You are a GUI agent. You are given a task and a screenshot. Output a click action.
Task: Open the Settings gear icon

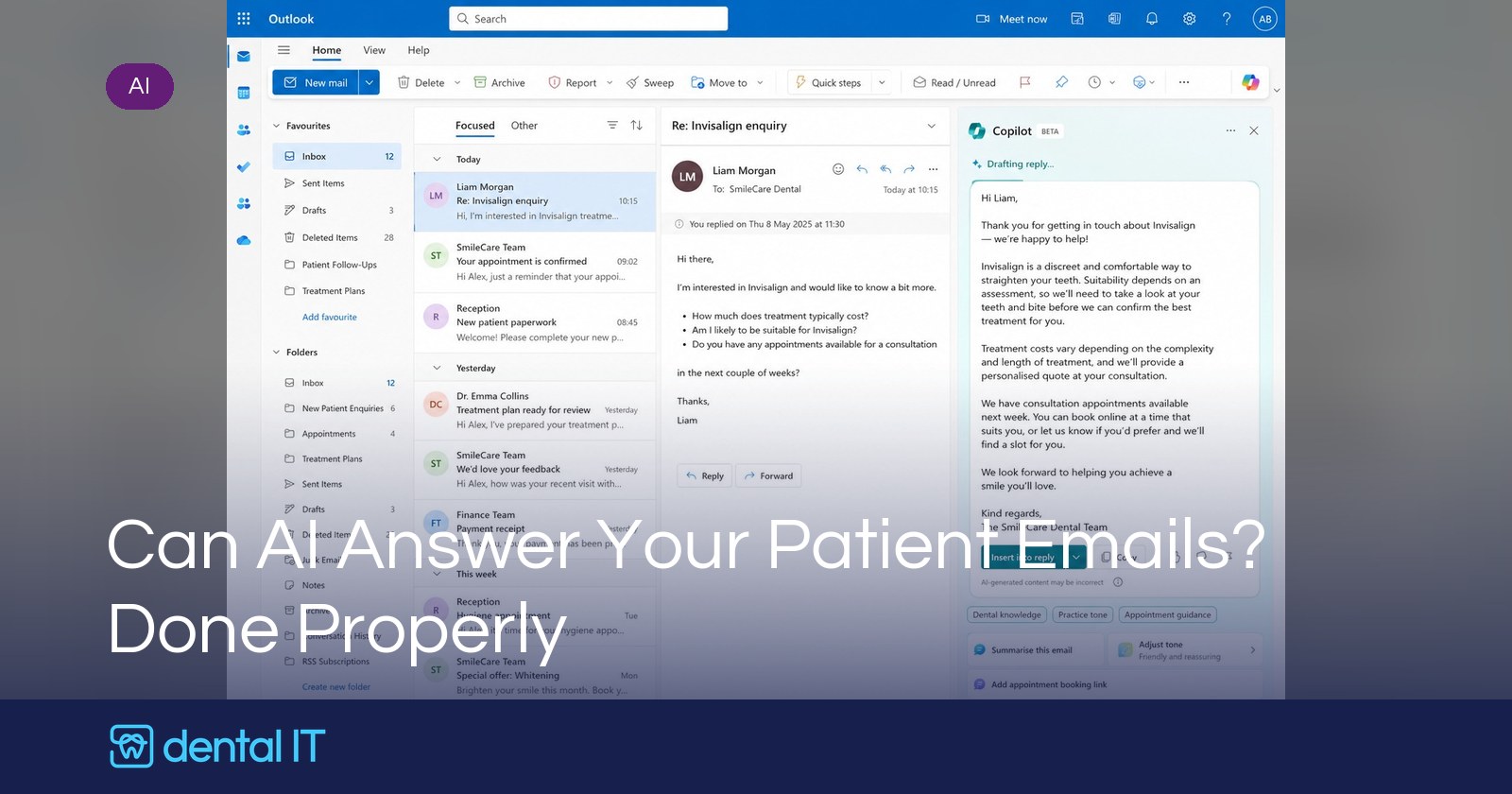click(x=1190, y=19)
